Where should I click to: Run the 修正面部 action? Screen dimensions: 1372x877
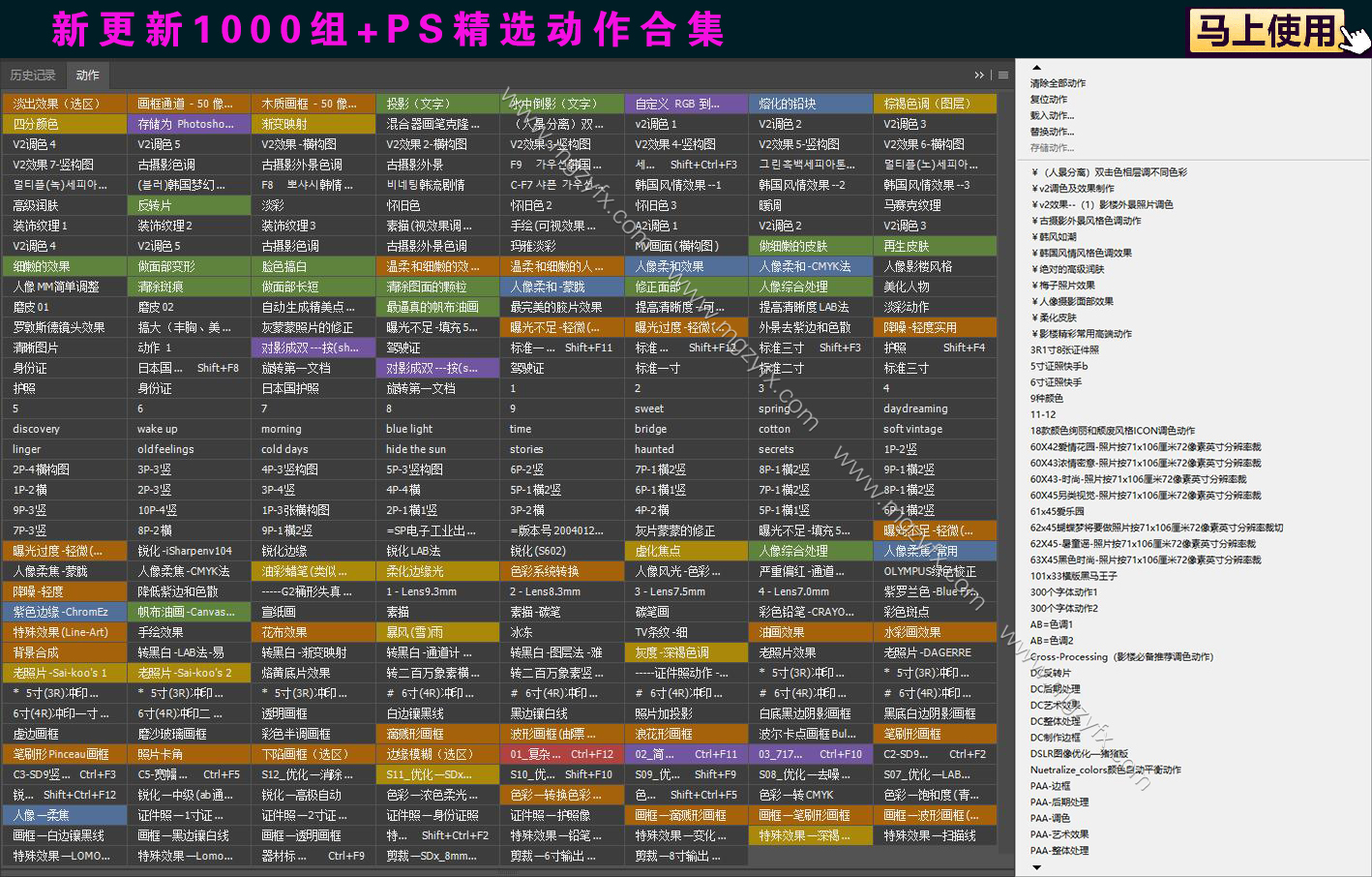point(686,287)
